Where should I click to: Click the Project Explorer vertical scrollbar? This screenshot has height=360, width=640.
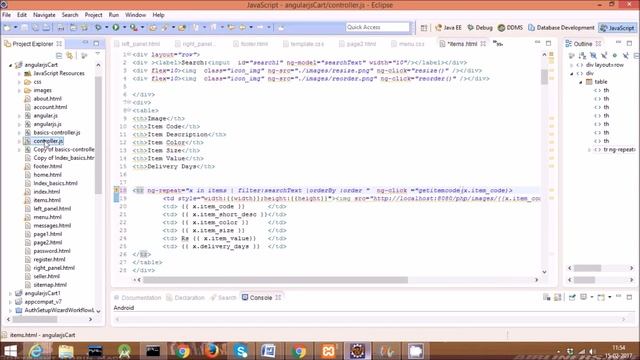(x=98, y=135)
